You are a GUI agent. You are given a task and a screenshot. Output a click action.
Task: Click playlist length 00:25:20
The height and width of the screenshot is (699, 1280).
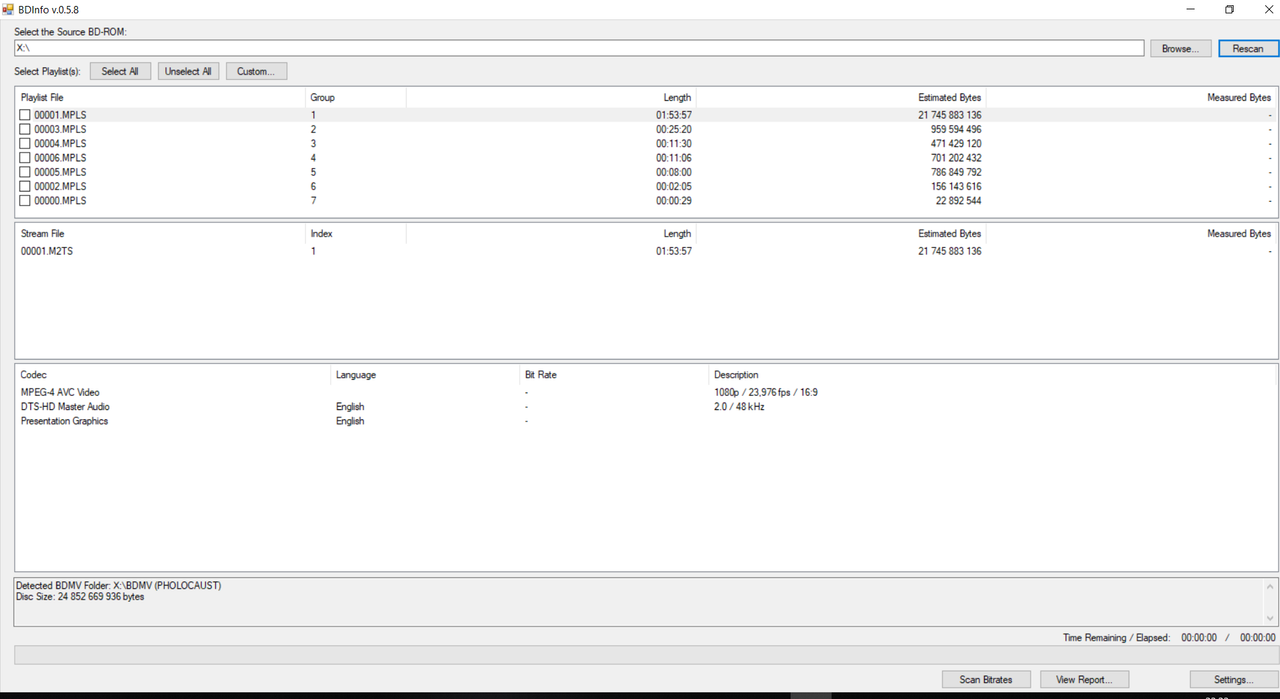[674, 129]
